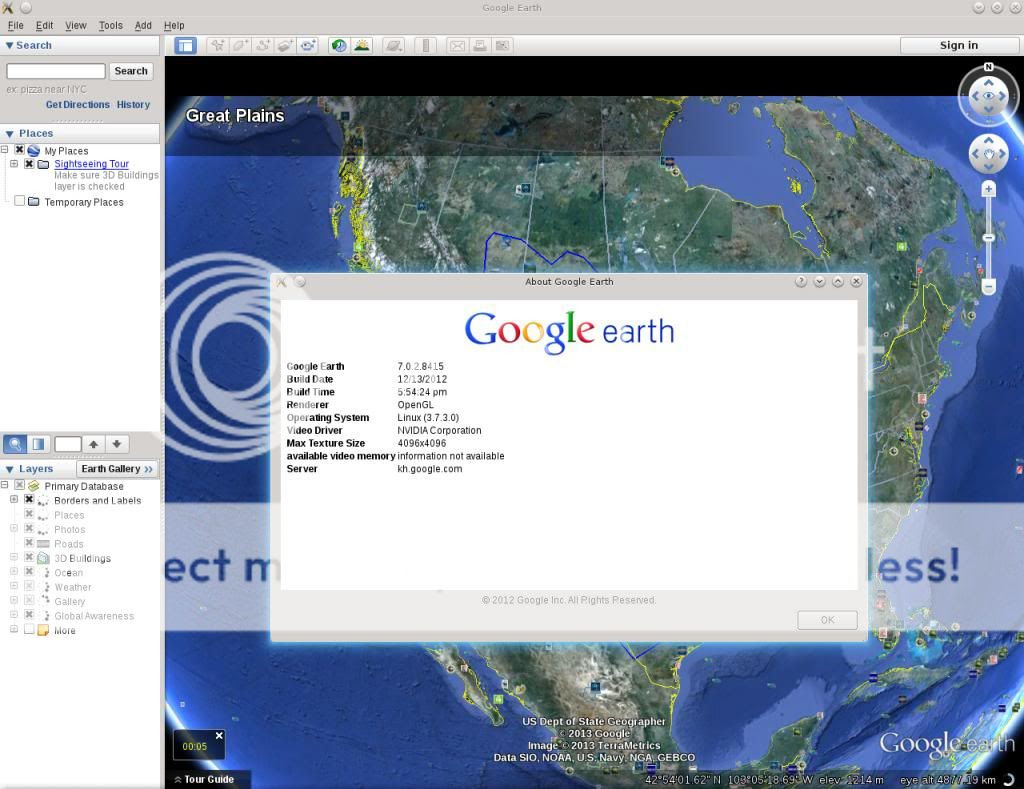Image resolution: width=1024 pixels, height=789 pixels.
Task: Click the zoom-out minus button
Action: 989,286
